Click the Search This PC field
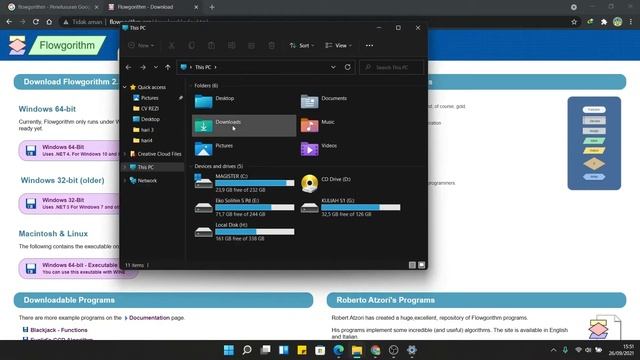Screen dimensions: 640x360 pyautogui.click(x=391, y=67)
